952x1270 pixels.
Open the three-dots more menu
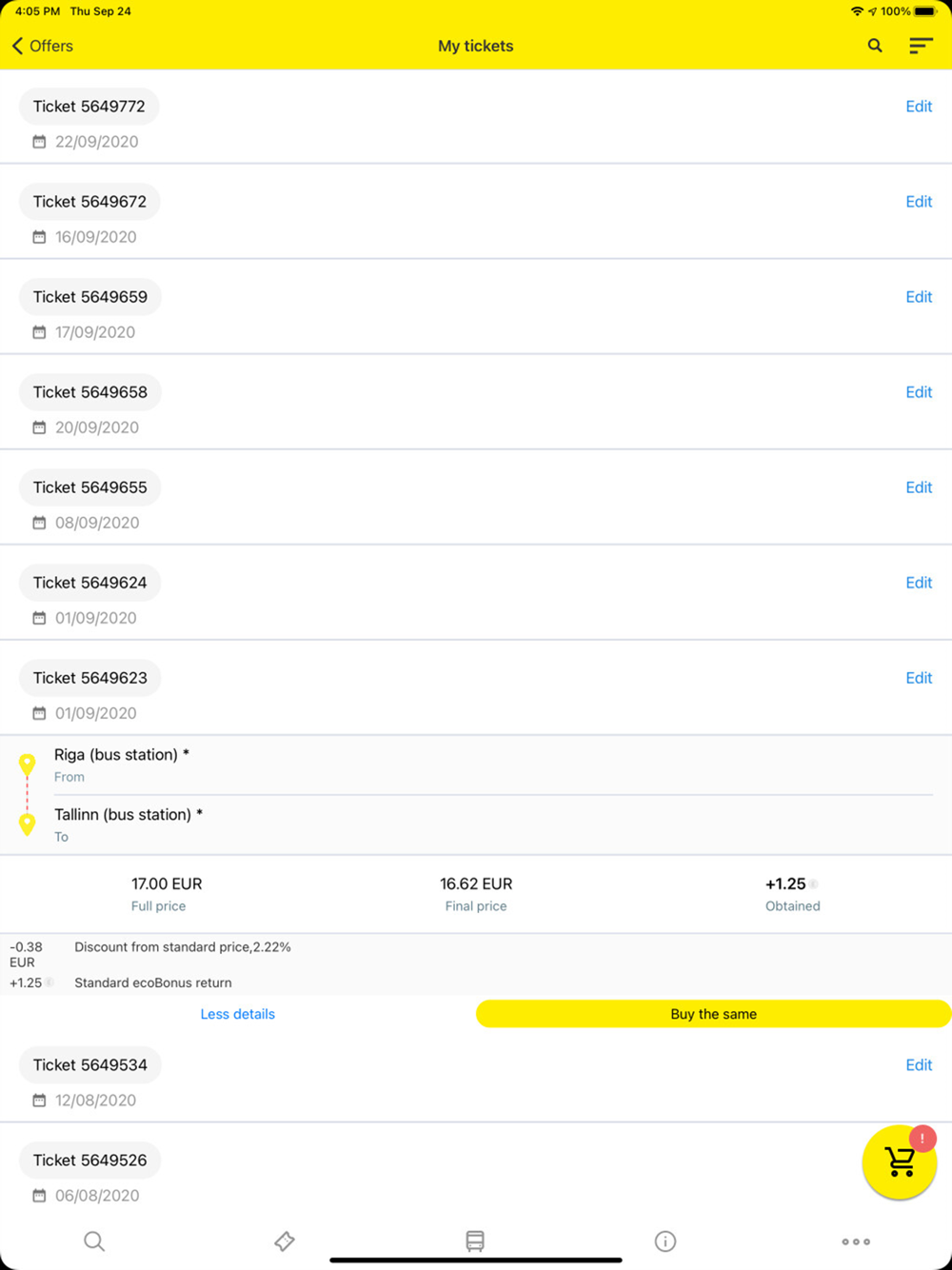pyautogui.click(x=856, y=1241)
